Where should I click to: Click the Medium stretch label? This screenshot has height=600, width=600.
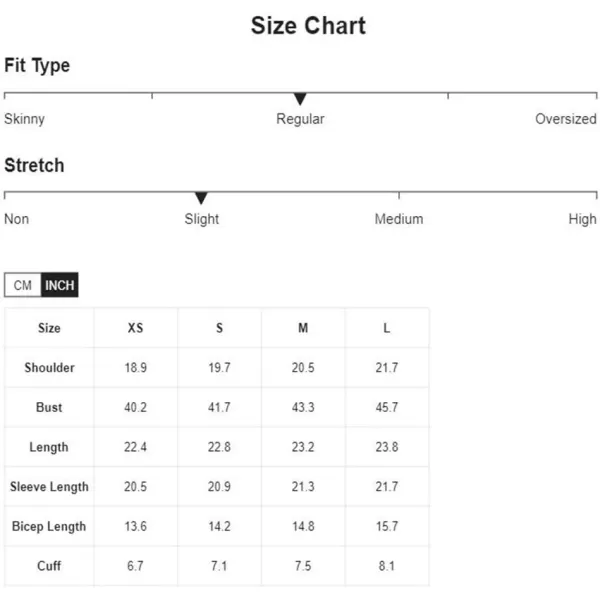point(399,219)
